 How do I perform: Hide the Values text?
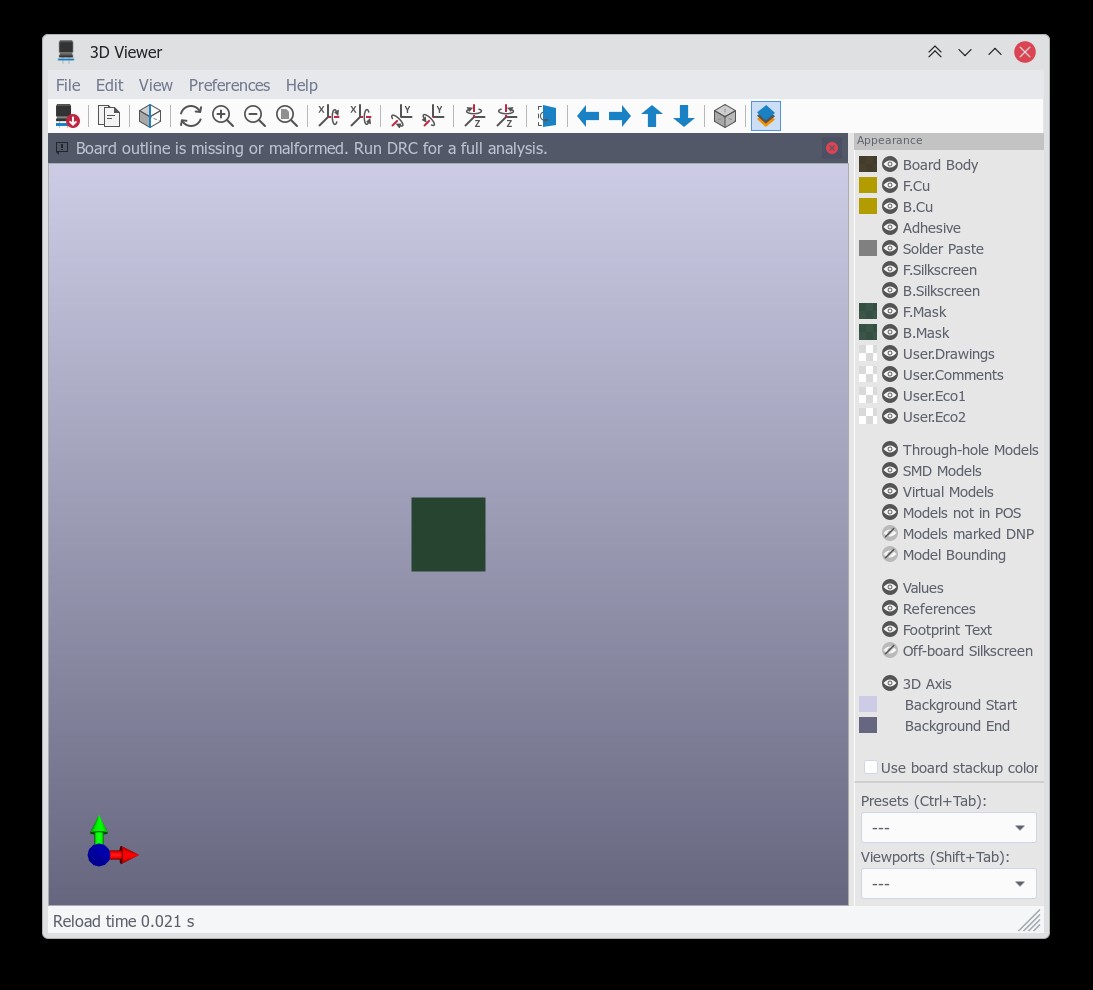(889, 587)
